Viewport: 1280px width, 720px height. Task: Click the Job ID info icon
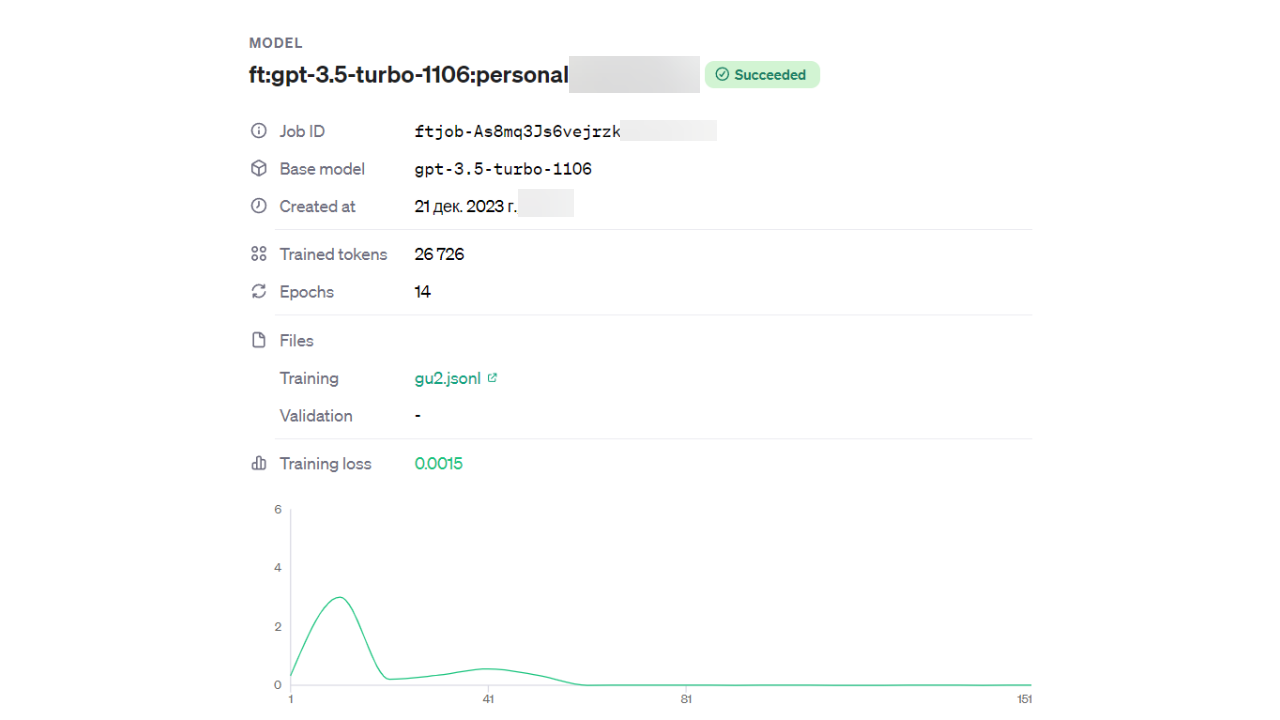259,131
